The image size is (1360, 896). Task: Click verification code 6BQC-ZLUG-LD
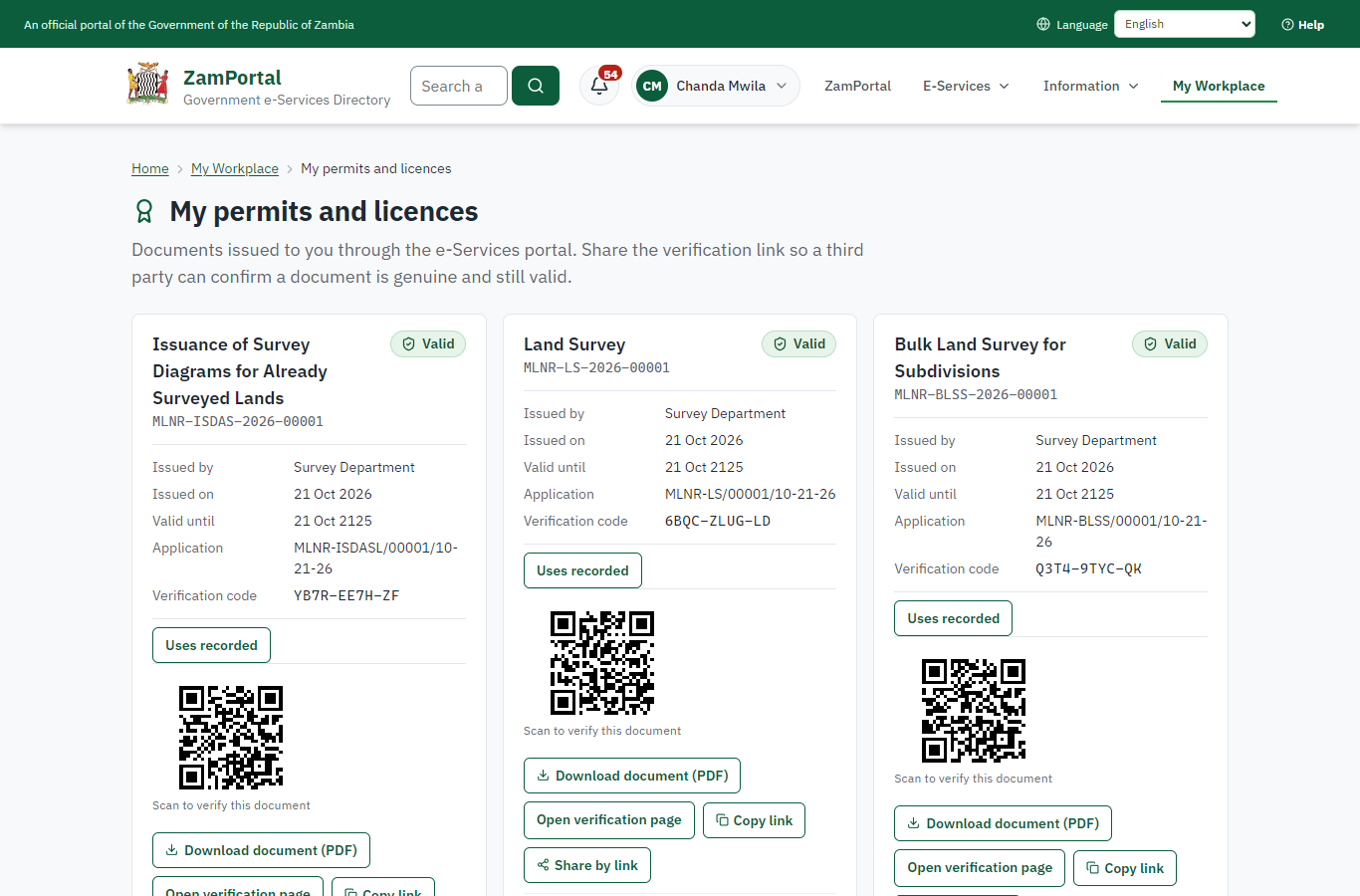point(718,521)
